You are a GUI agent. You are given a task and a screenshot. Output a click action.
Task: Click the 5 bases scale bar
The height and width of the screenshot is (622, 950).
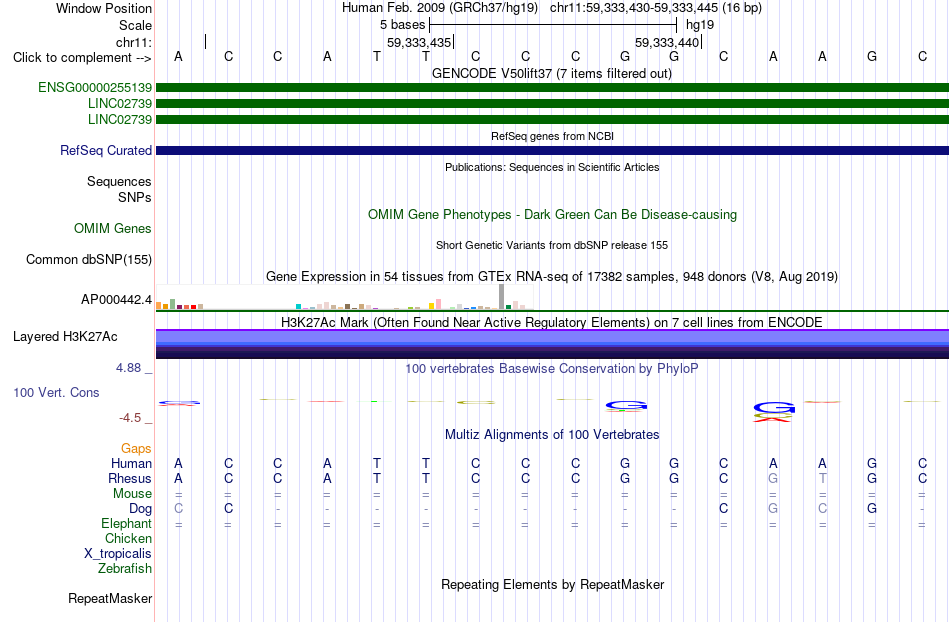pyautogui.click(x=553, y=25)
